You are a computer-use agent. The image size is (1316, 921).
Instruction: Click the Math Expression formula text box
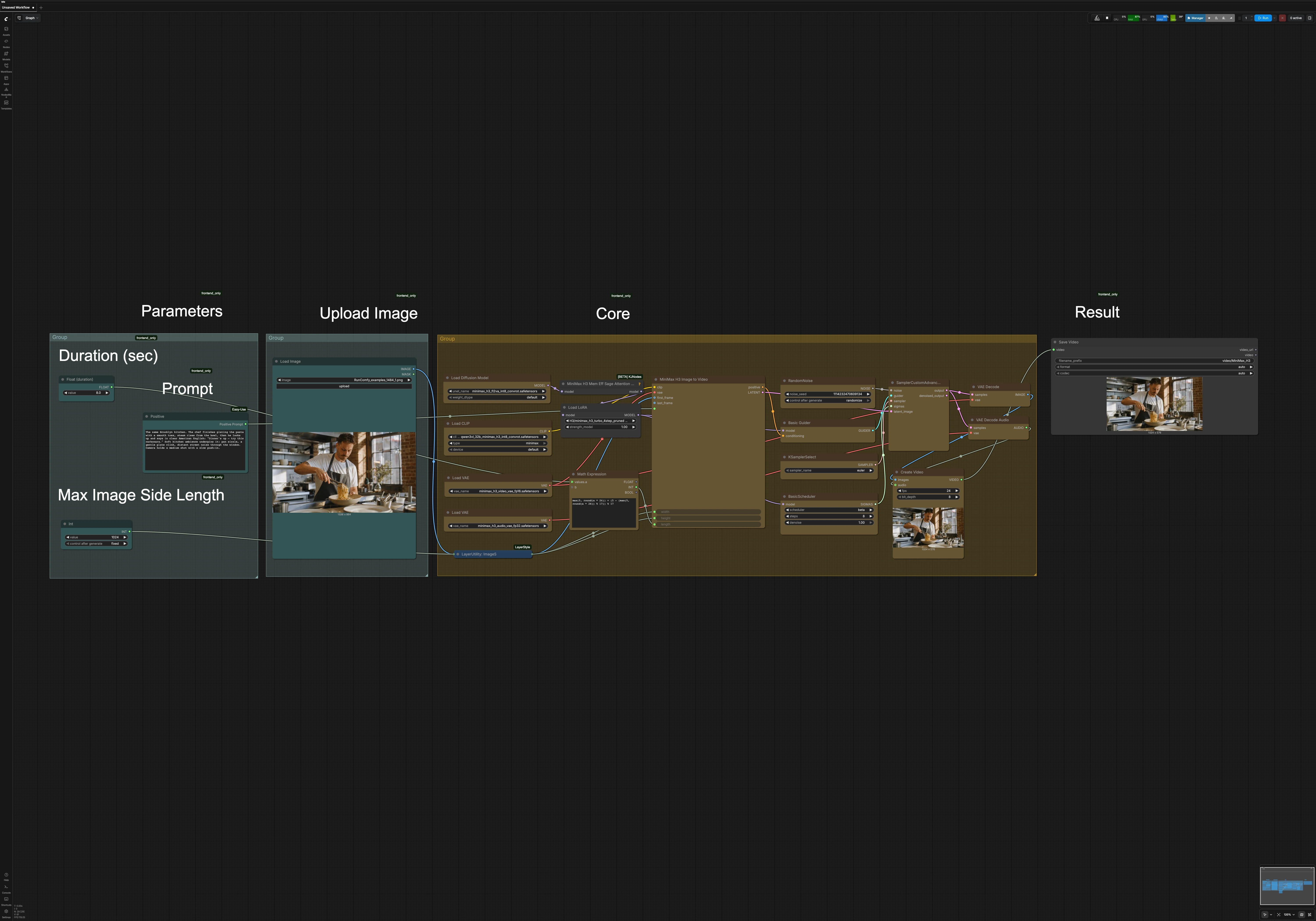(604, 512)
